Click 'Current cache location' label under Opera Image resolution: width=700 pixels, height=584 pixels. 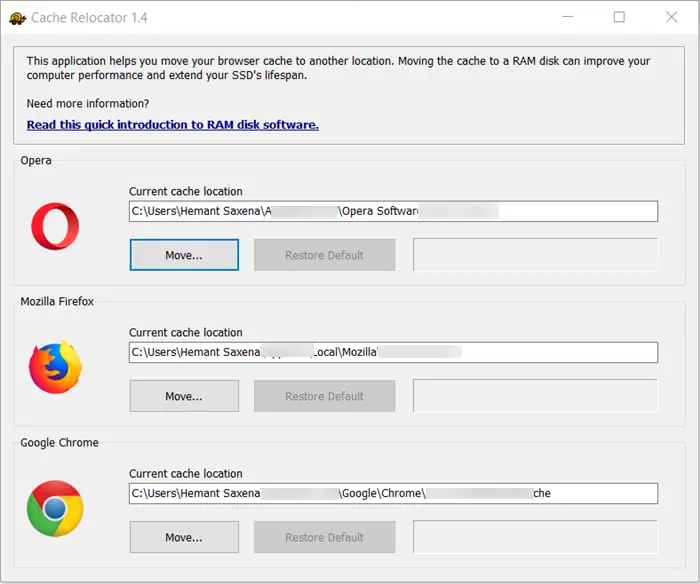tap(186, 192)
